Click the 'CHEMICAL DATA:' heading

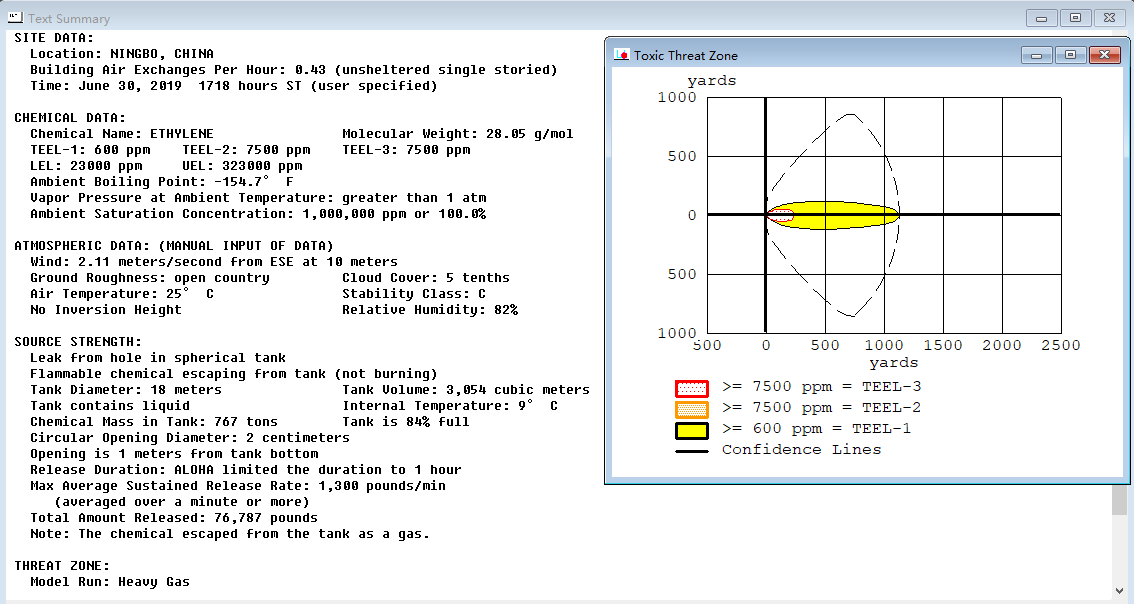[70, 117]
